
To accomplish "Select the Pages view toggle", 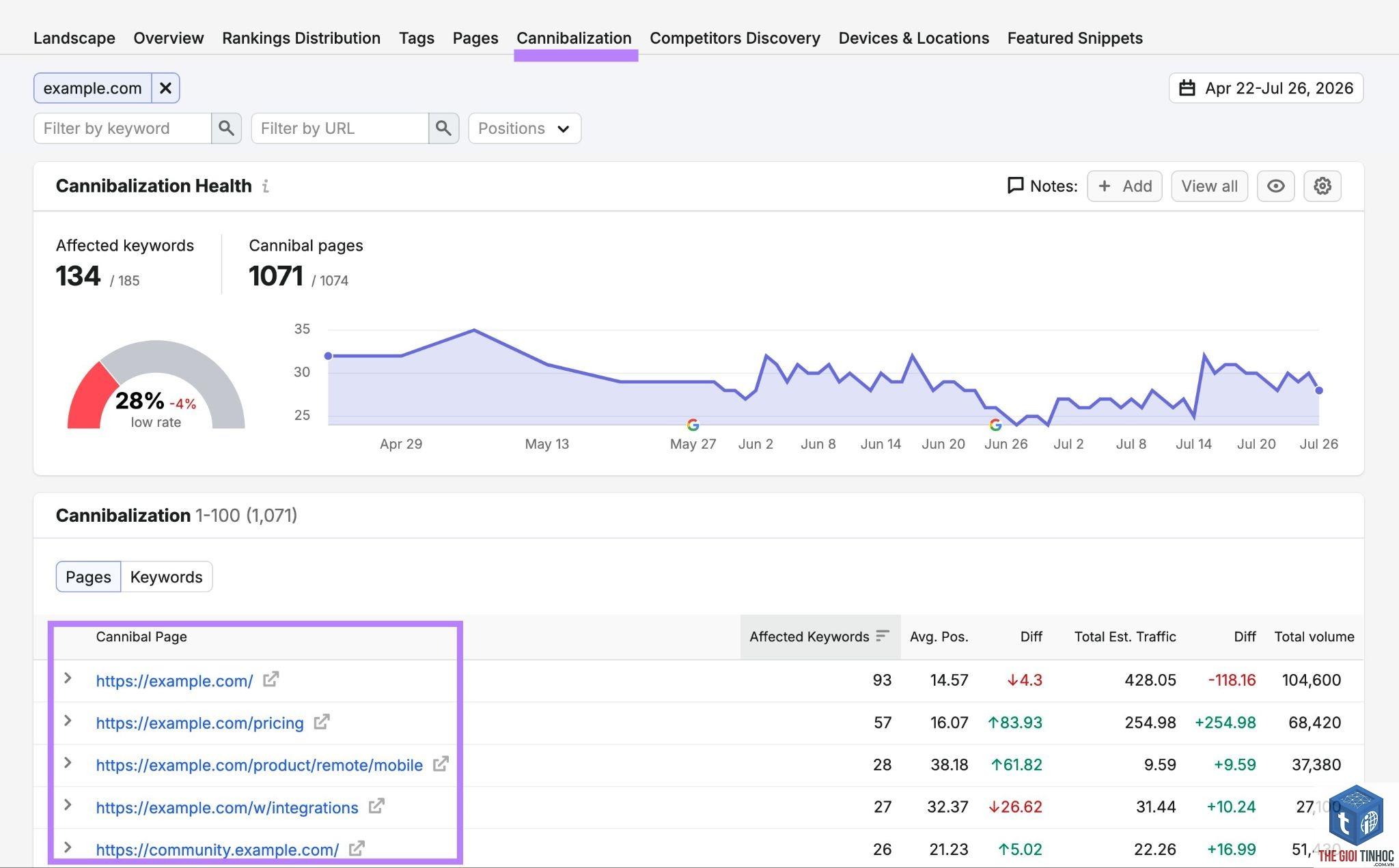I will tap(88, 577).
